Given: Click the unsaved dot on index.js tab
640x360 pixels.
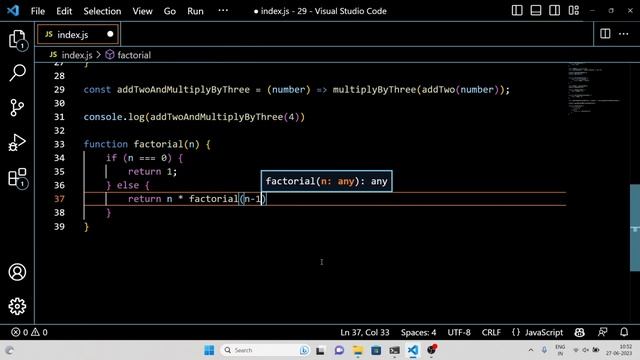Looking at the screenshot, I should coord(110,34).
